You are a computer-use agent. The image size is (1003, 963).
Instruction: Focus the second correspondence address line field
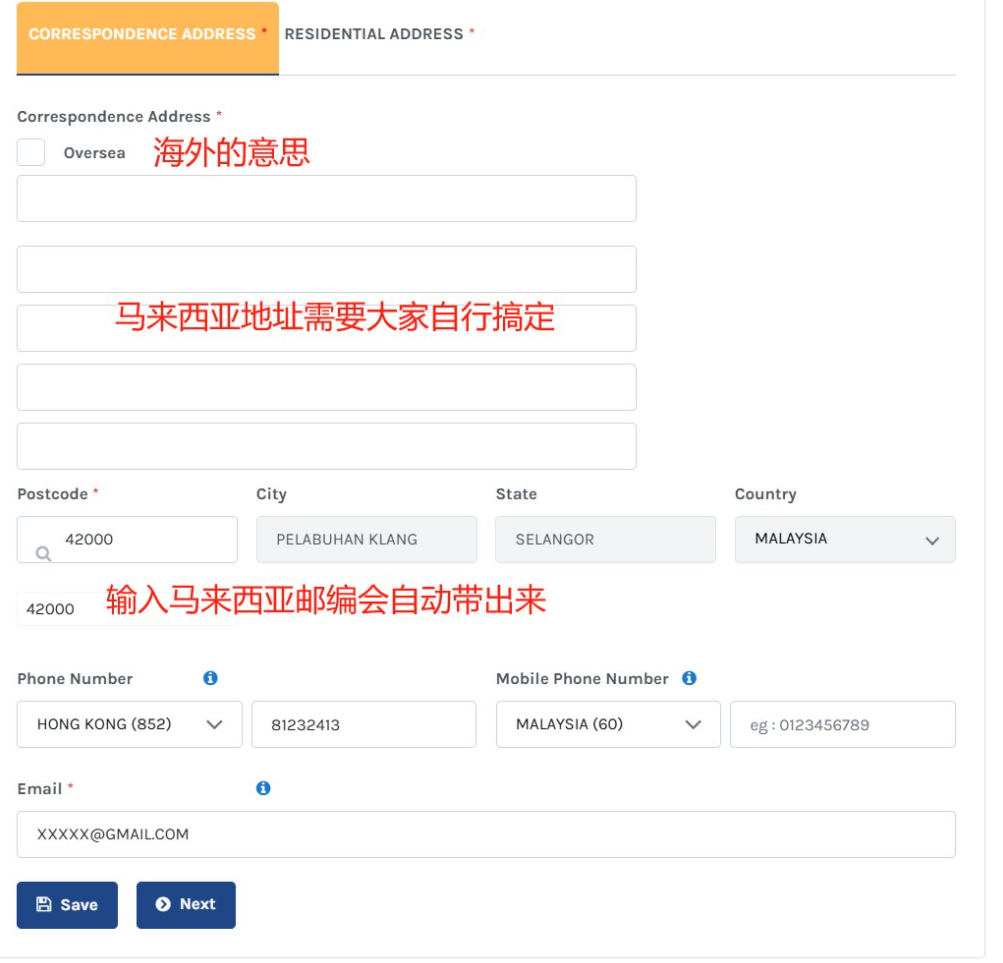tap(326, 269)
